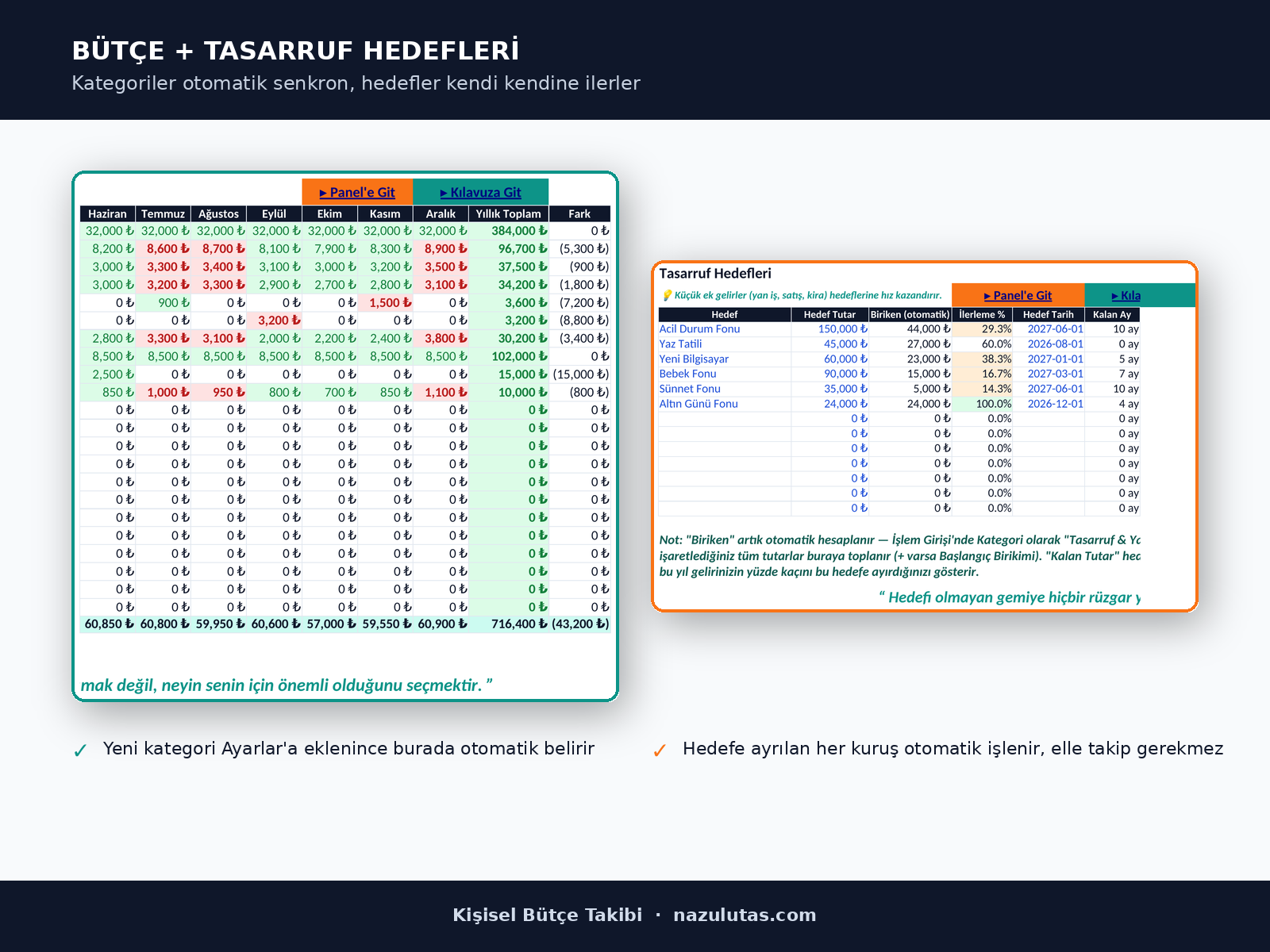The height and width of the screenshot is (952, 1270).
Task: Click the Altın Günü Fonu goal name
Action: click(x=698, y=404)
